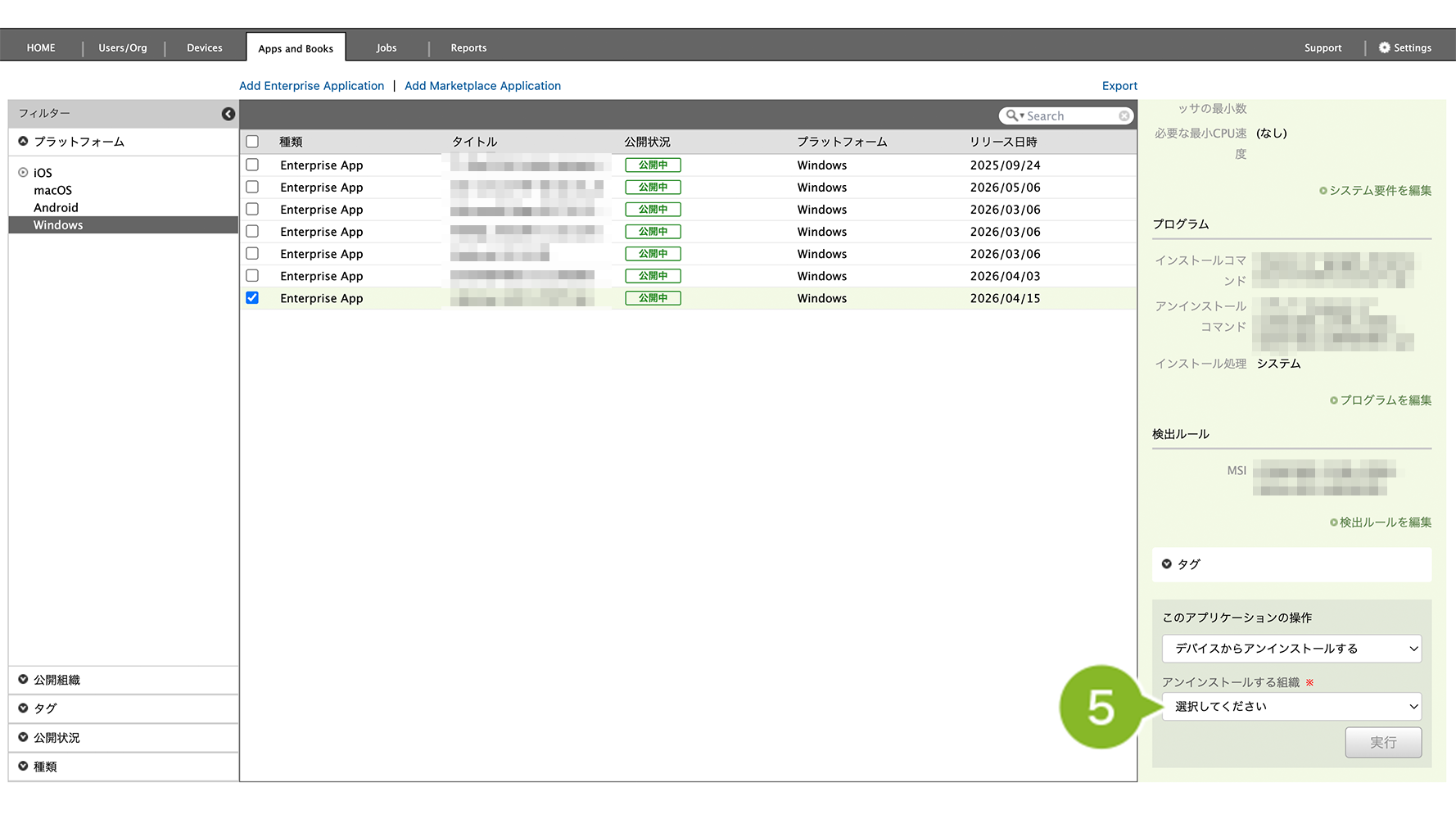Clear the search field with X icon

1124,116
